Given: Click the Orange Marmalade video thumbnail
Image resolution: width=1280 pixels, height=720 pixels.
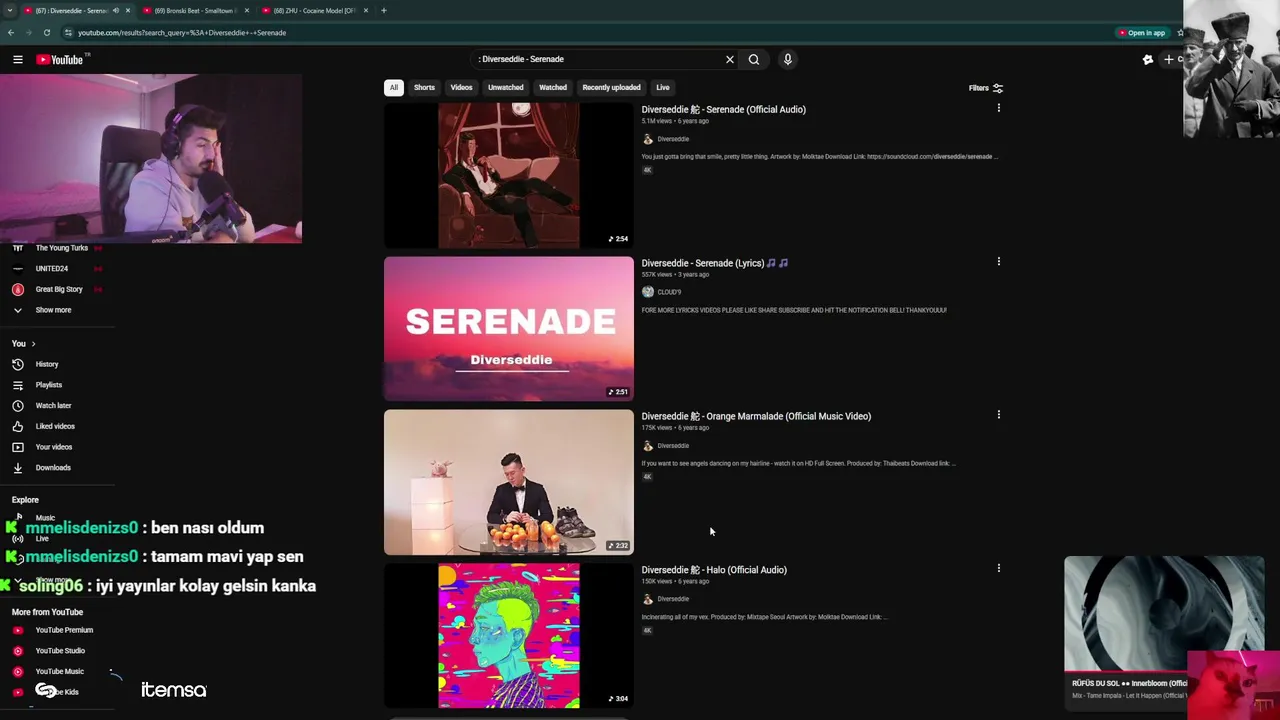Looking at the screenshot, I should [509, 482].
